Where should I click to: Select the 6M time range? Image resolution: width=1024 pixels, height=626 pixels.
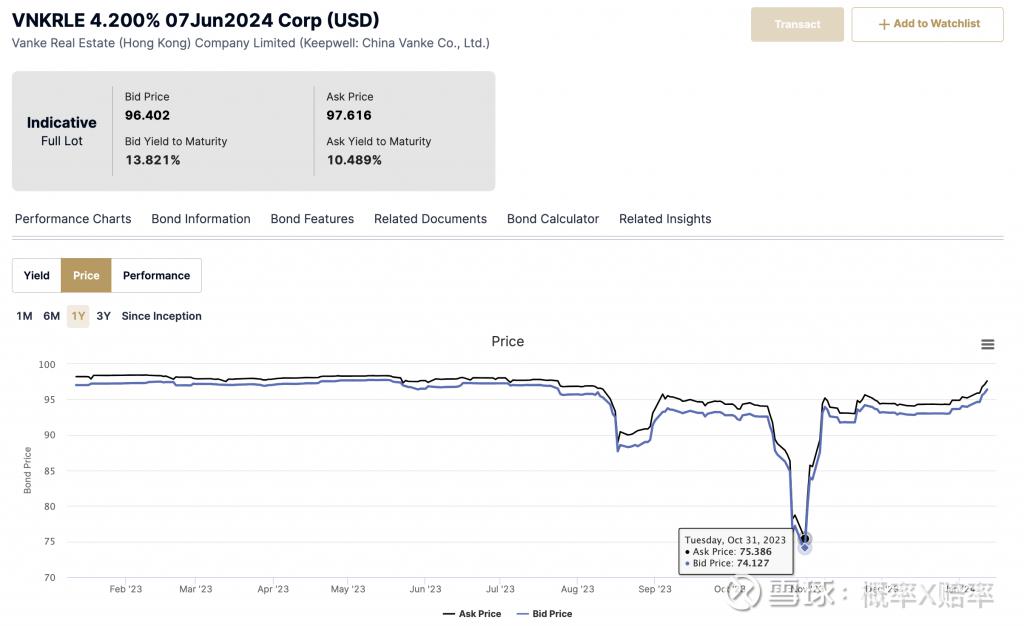coord(51,316)
